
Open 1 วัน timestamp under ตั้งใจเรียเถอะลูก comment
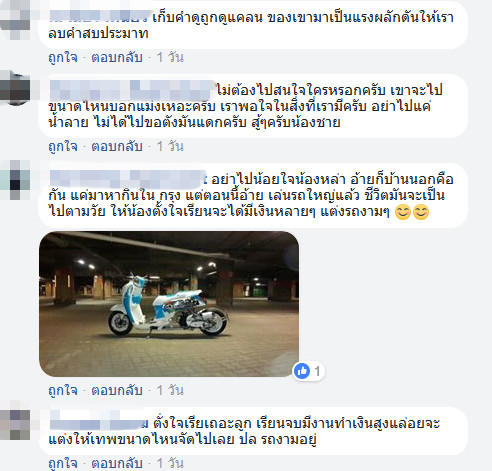pyautogui.click(x=170, y=463)
